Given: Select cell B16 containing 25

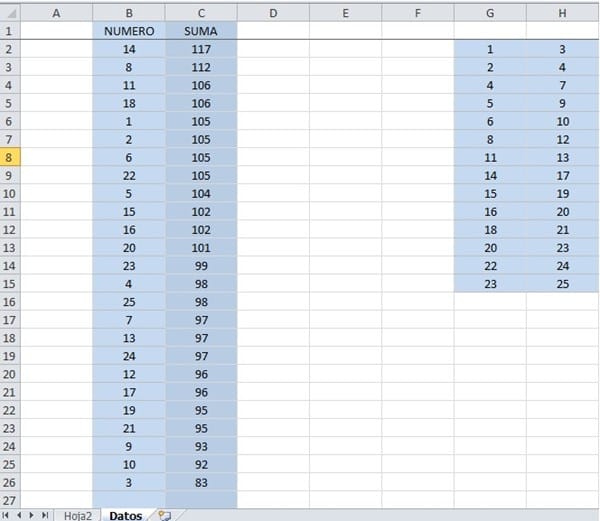Looking at the screenshot, I should pos(129,301).
